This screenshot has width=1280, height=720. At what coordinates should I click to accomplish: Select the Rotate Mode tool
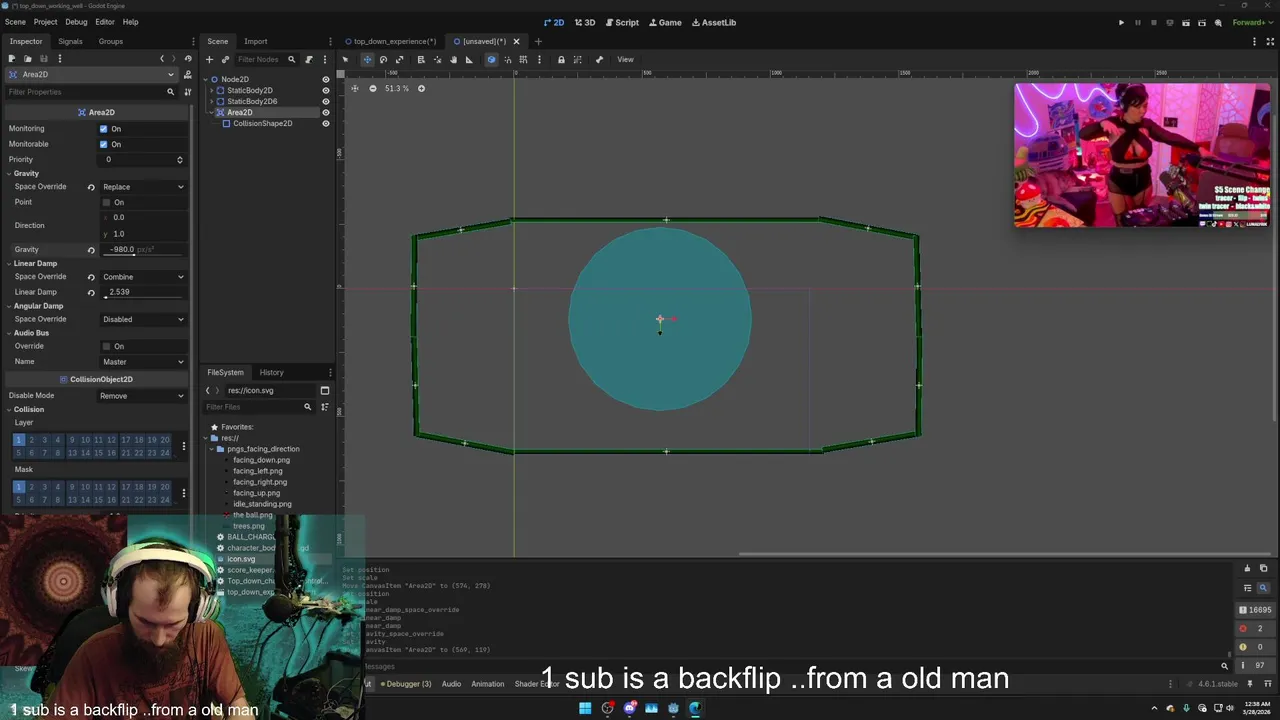click(383, 59)
